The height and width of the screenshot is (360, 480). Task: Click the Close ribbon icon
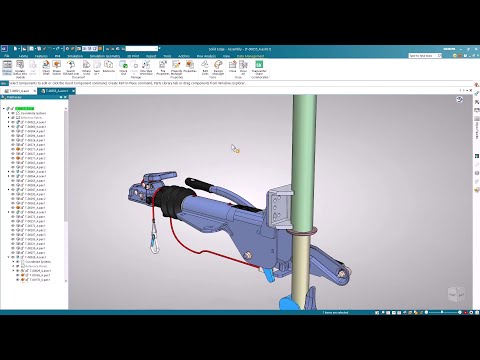232,66
